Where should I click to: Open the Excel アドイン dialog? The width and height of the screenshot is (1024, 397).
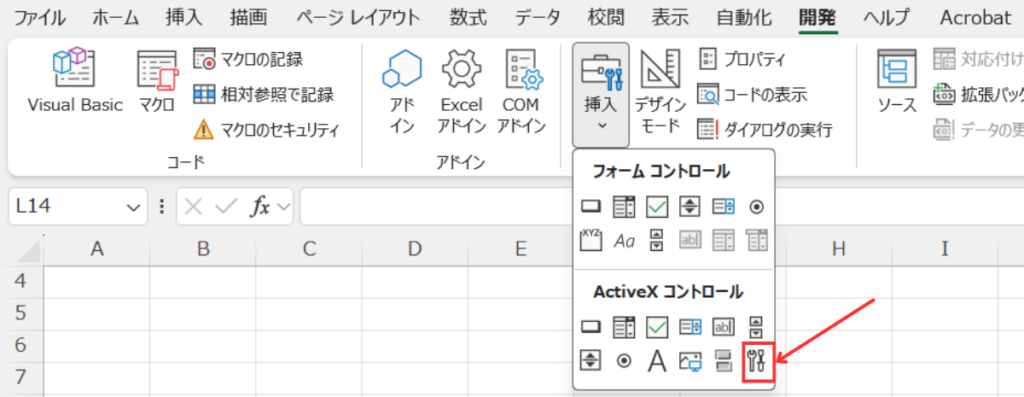click(461, 91)
